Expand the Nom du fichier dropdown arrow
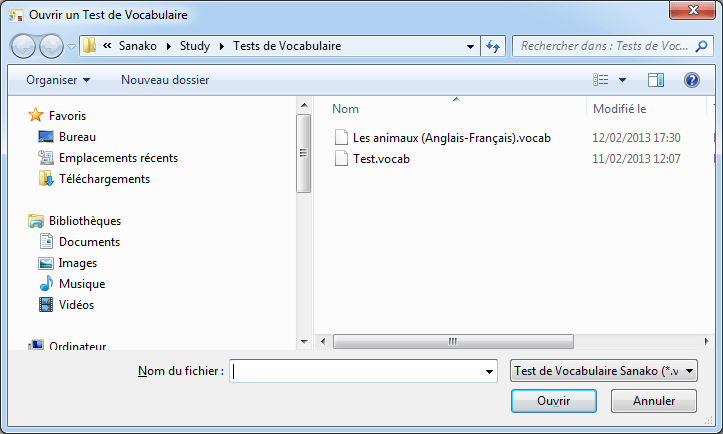This screenshot has width=723, height=434. (x=489, y=371)
